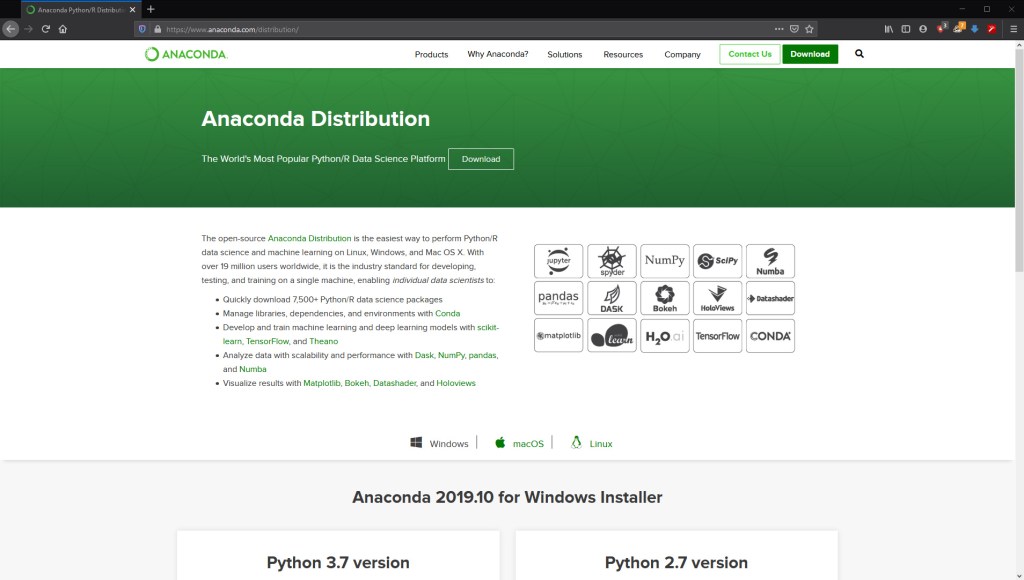Click the browser home icon
Image resolution: width=1024 pixels, height=580 pixels.
point(63,29)
